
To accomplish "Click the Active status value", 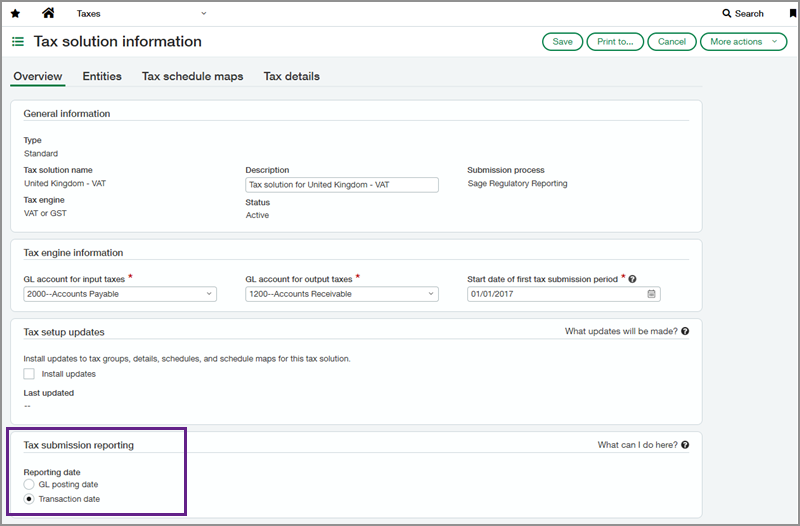I will tap(257, 215).
